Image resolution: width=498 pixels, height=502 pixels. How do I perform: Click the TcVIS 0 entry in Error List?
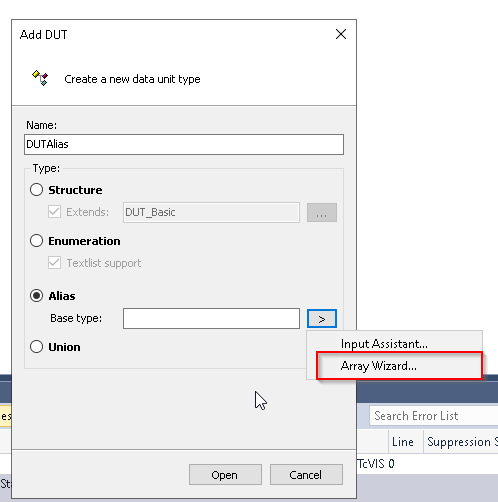[376, 464]
